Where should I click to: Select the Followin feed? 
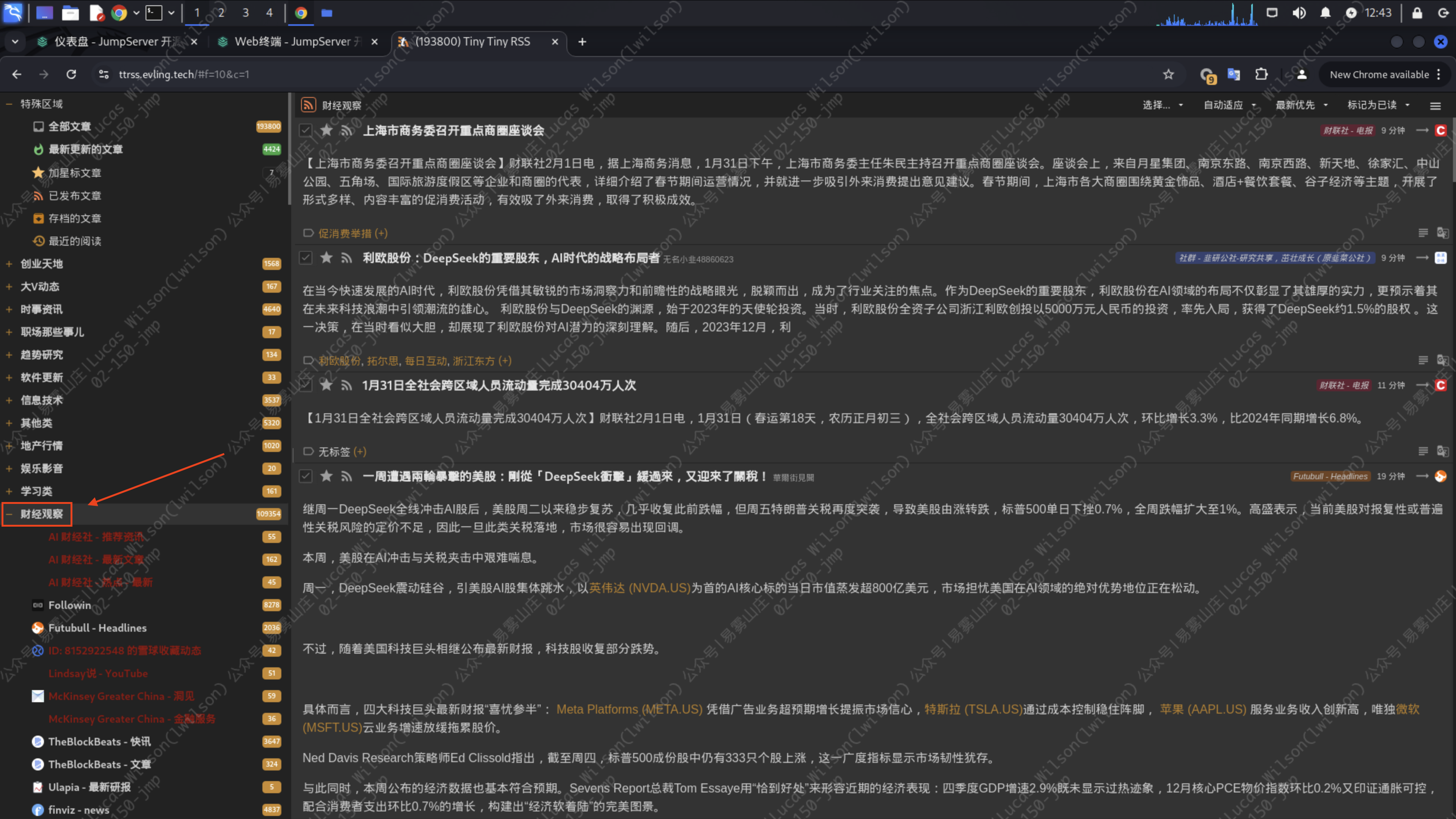click(69, 605)
